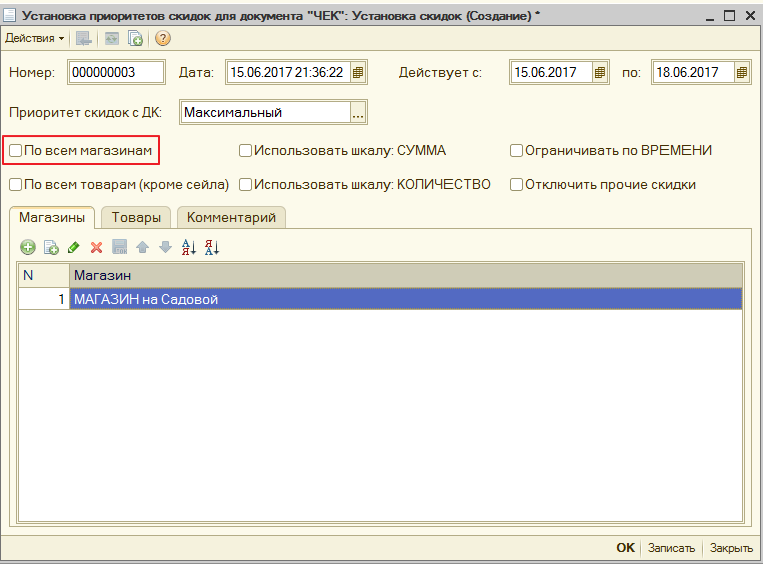Enable Ограничивать по ВРЕМЕНИ
The height and width of the screenshot is (564, 763).
tap(516, 150)
